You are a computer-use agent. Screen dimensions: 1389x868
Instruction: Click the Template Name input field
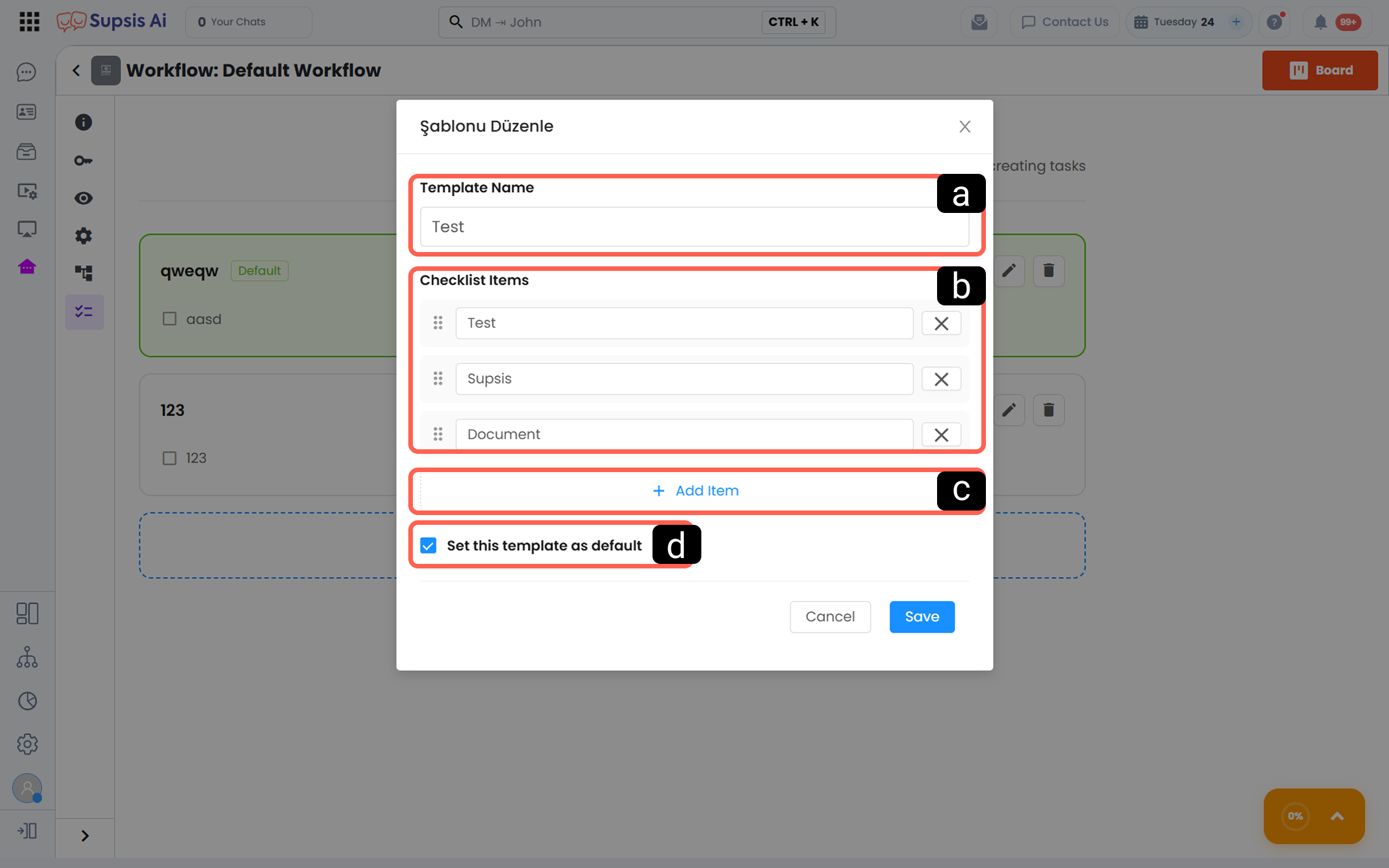694,227
